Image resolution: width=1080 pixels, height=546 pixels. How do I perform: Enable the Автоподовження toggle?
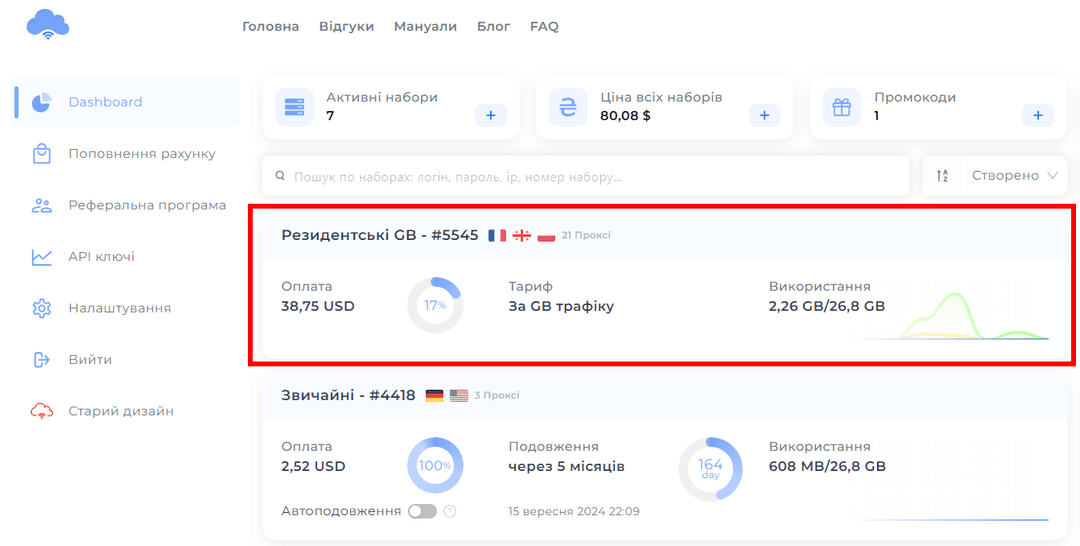click(x=422, y=511)
